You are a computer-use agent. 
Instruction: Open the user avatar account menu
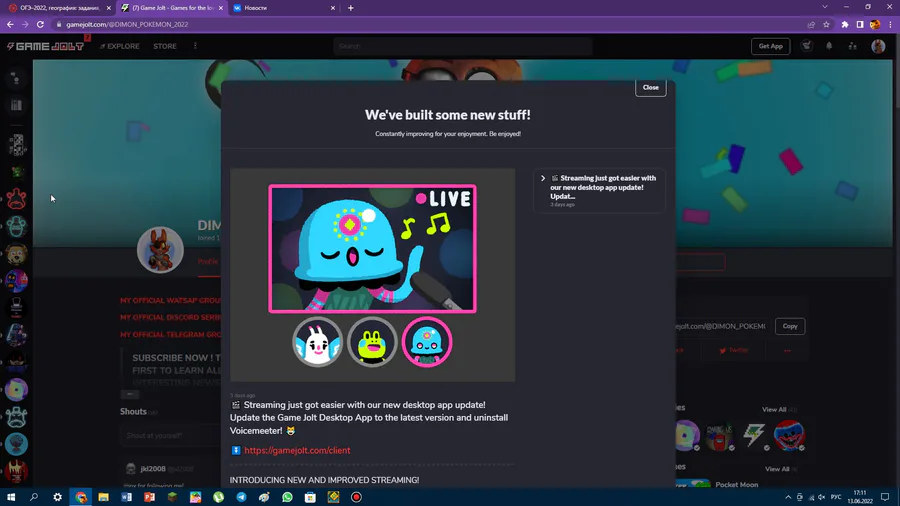click(878, 46)
